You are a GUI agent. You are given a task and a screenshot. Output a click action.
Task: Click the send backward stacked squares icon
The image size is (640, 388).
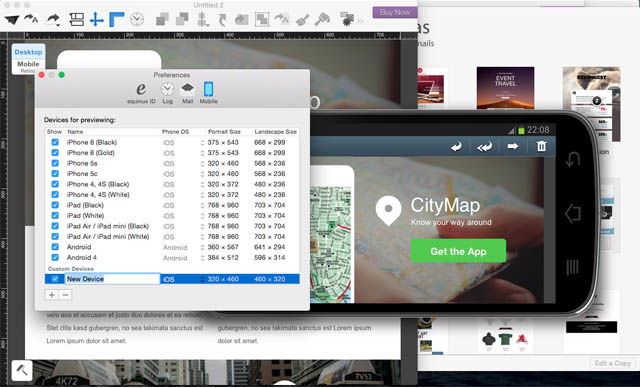tap(182, 19)
